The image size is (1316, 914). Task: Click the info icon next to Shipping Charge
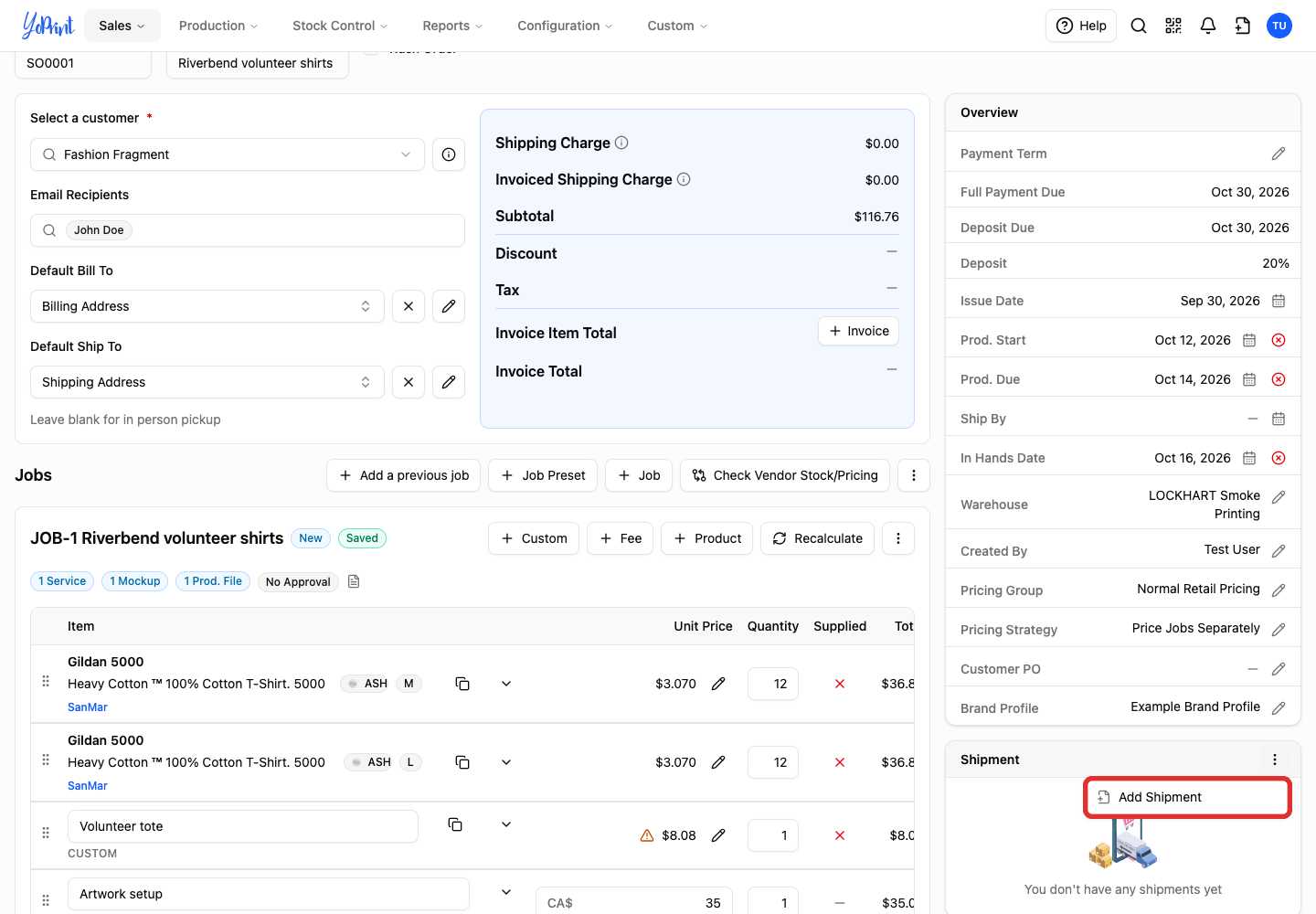[621, 143]
